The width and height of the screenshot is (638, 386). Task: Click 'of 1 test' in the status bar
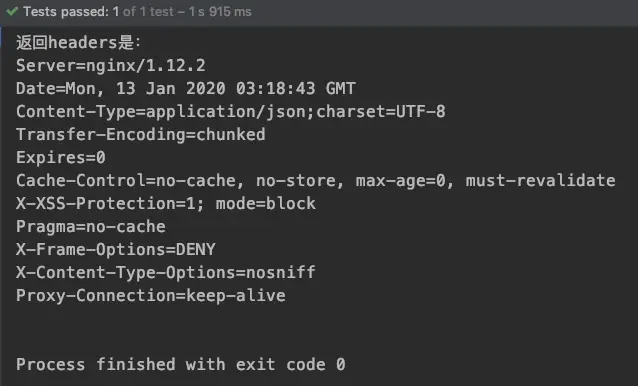click(x=149, y=11)
